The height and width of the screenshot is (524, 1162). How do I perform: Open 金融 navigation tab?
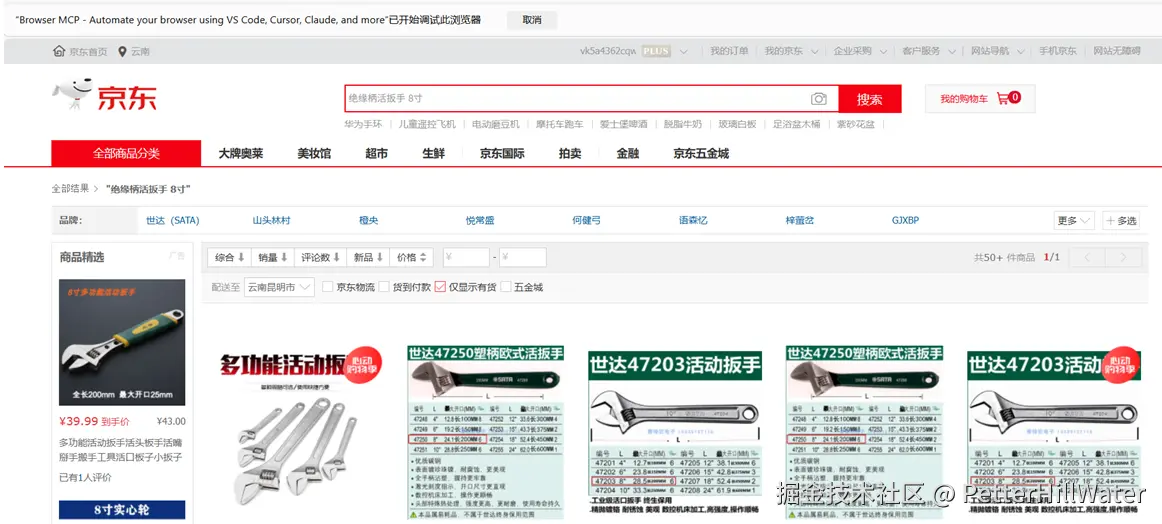click(x=628, y=153)
